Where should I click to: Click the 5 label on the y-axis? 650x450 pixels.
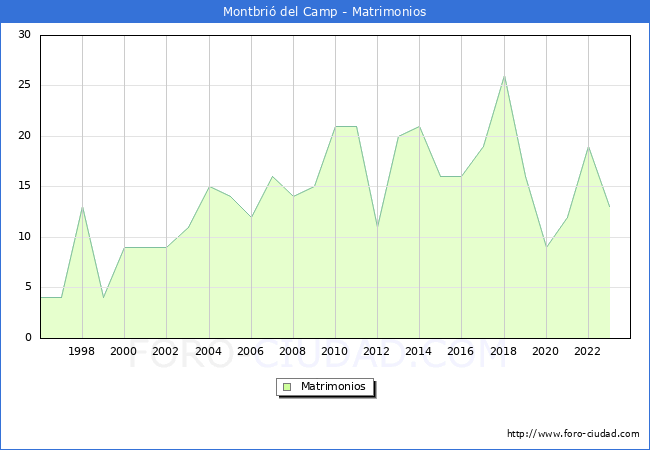point(27,287)
